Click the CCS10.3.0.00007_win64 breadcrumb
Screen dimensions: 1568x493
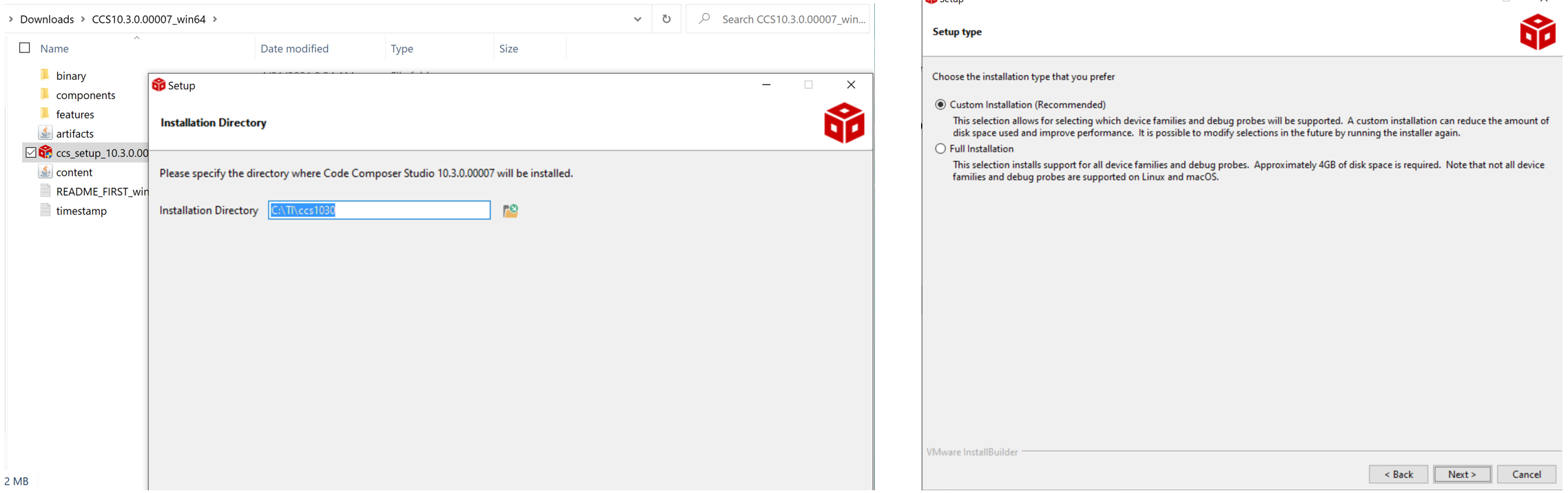click(149, 19)
